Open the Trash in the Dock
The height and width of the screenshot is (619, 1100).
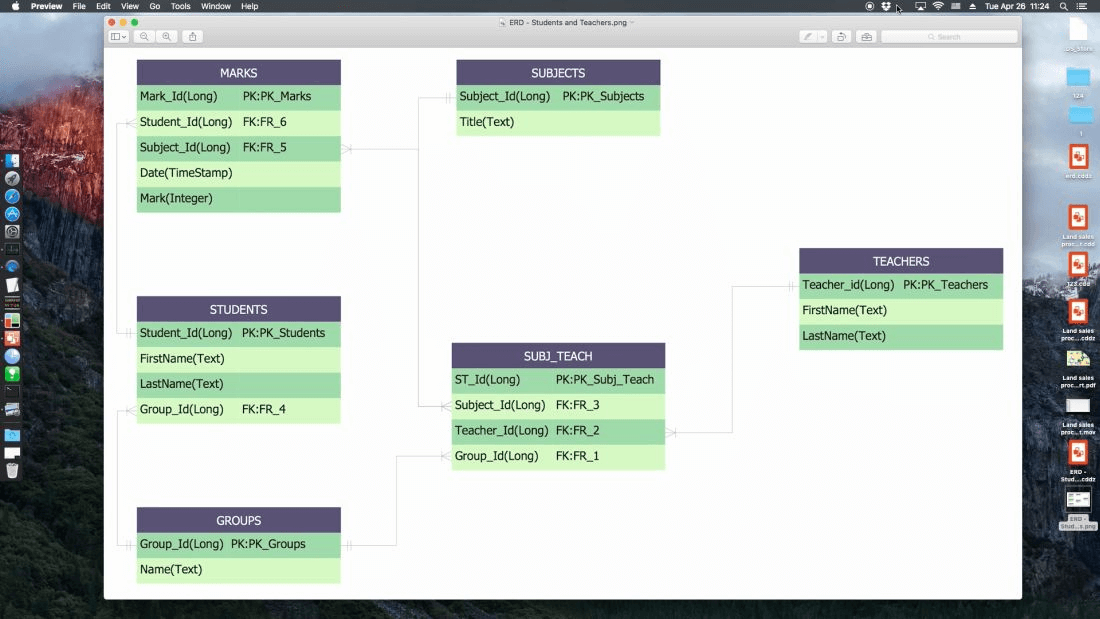pyautogui.click(x=12, y=470)
